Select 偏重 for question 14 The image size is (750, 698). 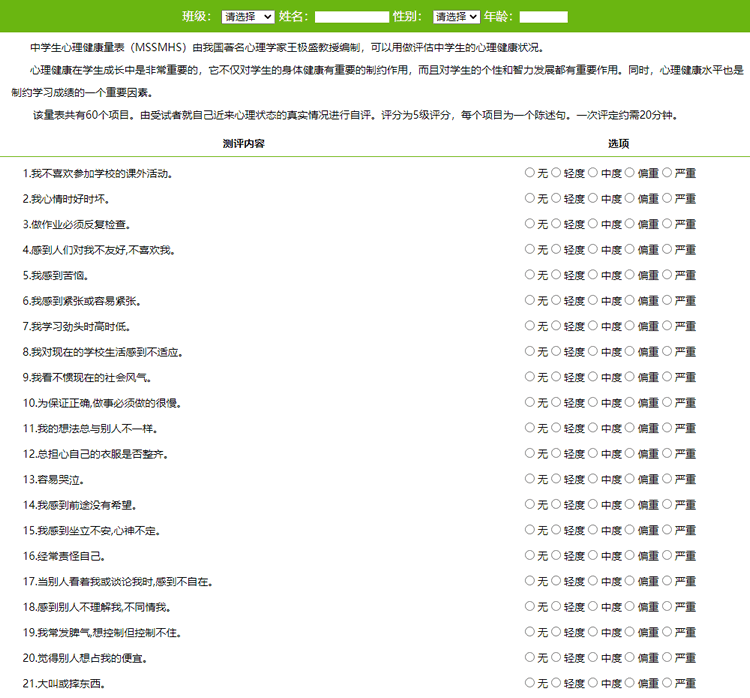click(x=629, y=504)
